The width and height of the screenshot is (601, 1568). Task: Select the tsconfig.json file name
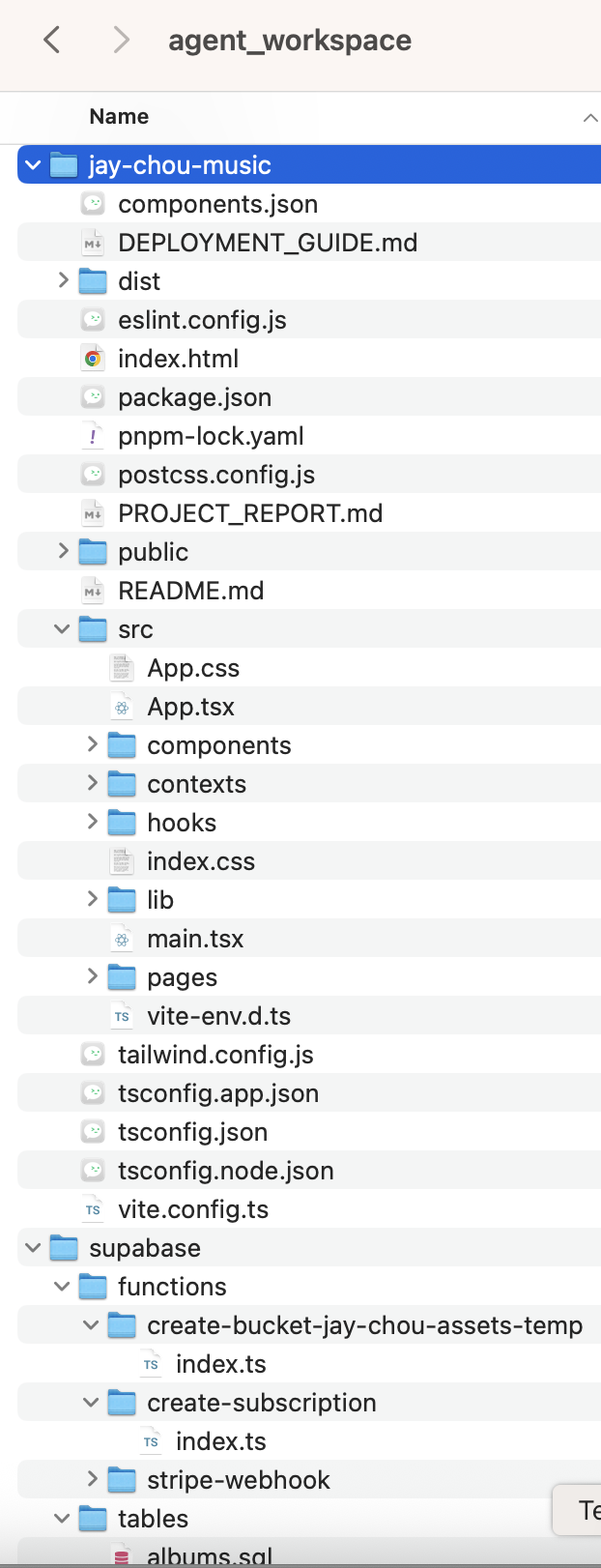(x=193, y=1132)
